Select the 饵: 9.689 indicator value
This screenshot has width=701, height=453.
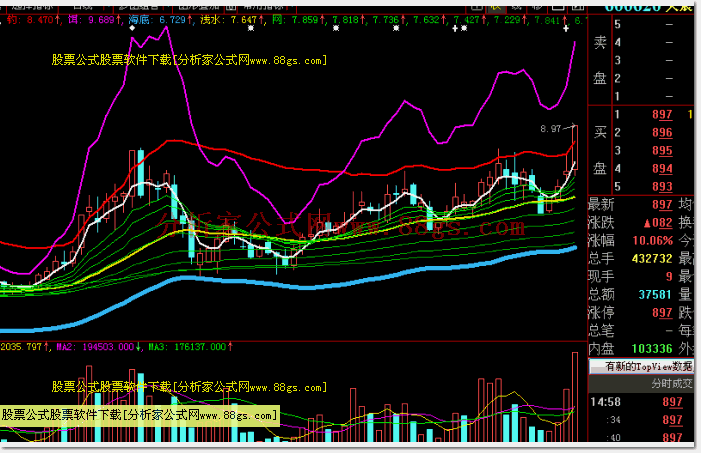coord(94,20)
